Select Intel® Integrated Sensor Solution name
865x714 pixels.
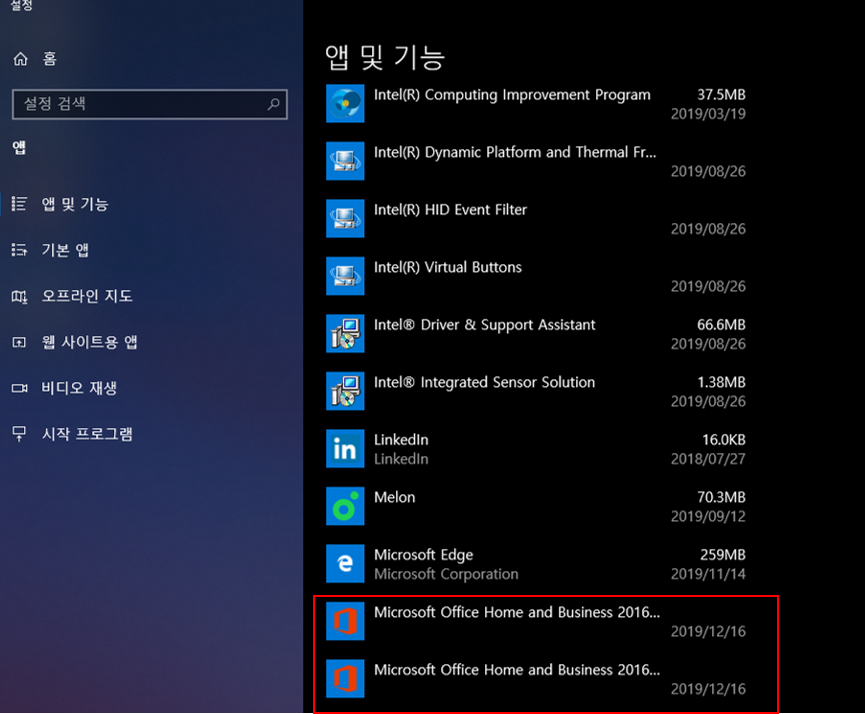pos(484,382)
